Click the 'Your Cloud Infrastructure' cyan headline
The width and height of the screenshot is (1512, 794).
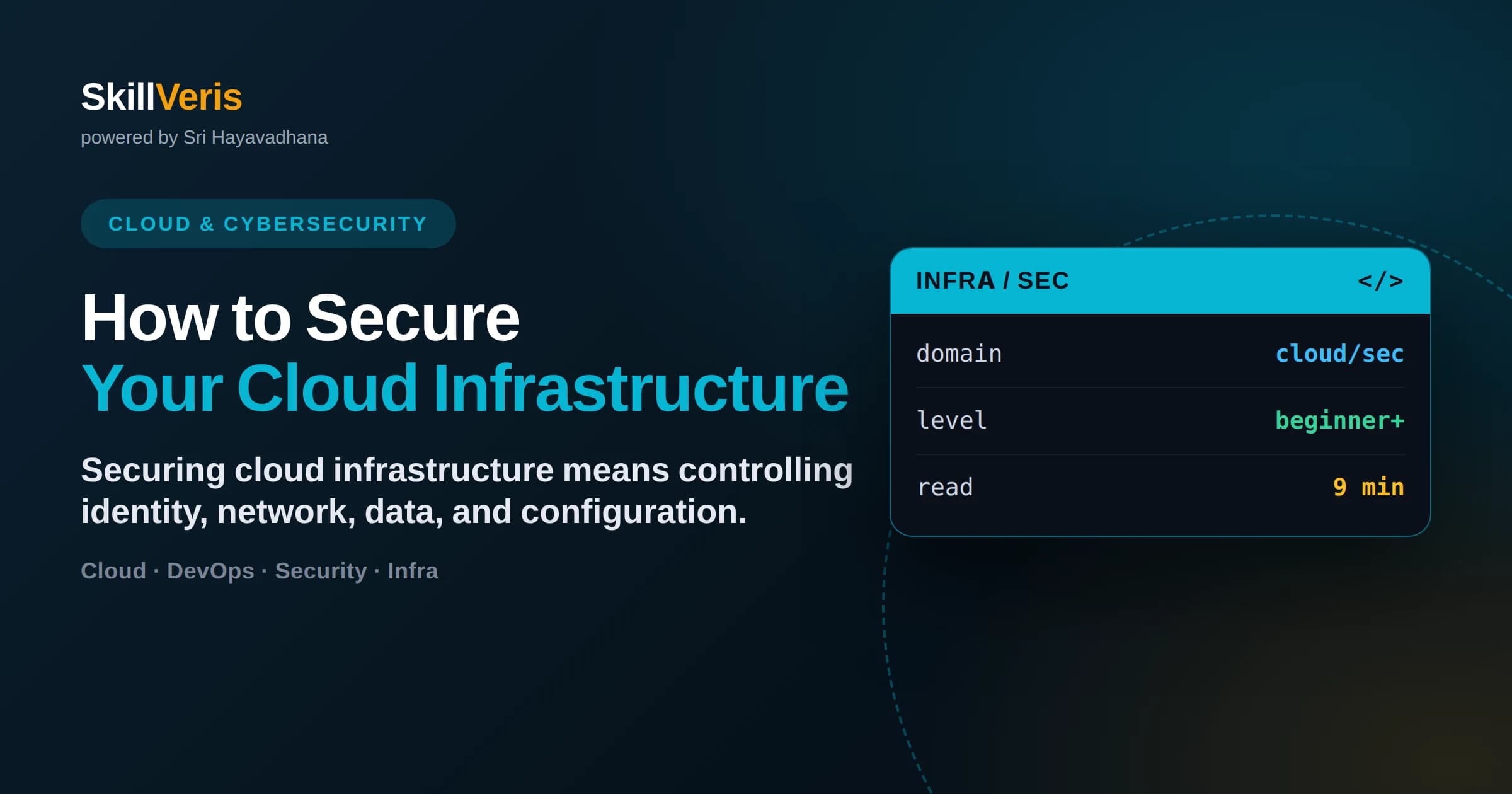click(465, 389)
